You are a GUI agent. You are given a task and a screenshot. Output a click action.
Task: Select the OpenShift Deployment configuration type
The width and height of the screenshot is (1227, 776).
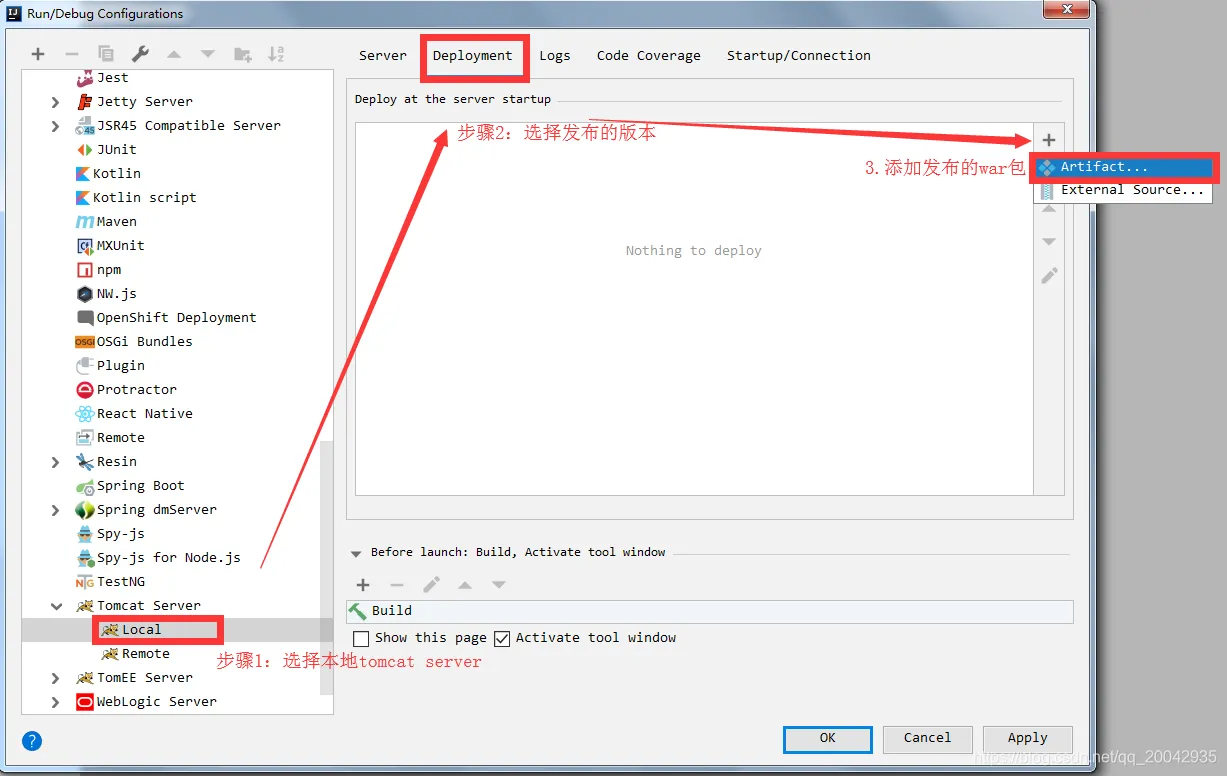167,317
